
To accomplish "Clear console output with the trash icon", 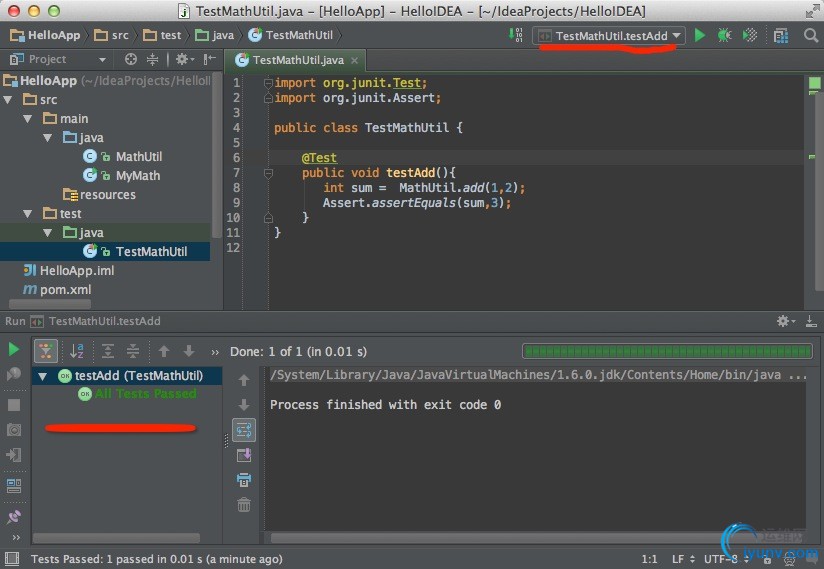I will [x=244, y=505].
